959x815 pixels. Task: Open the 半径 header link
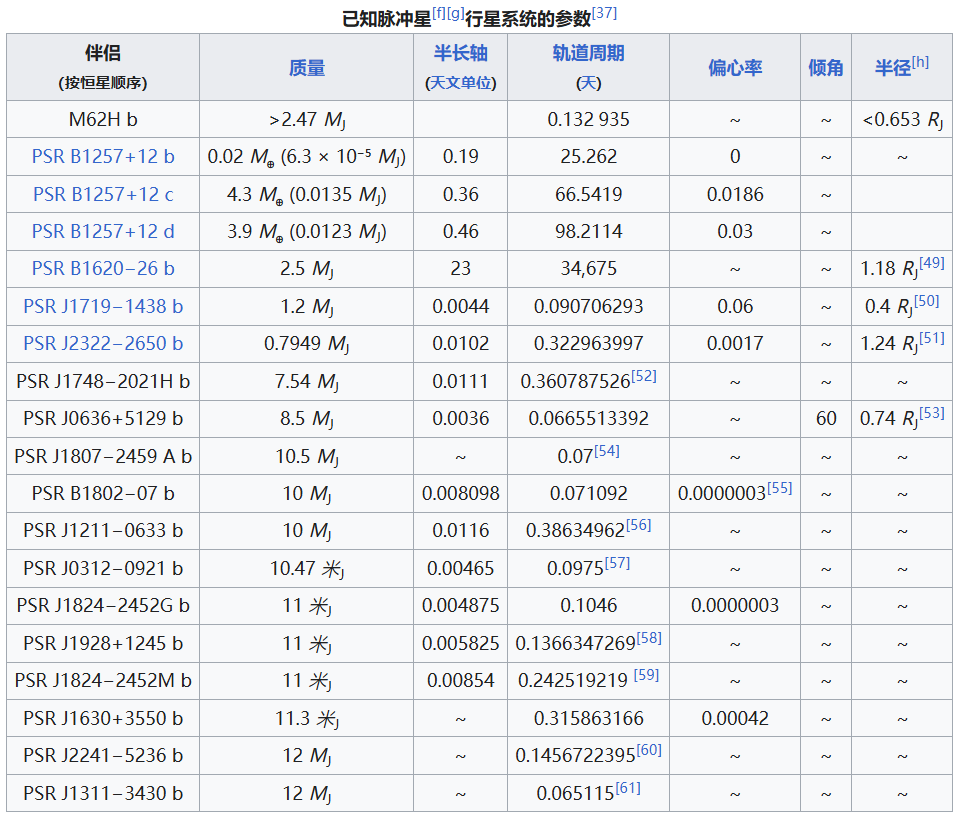(x=892, y=67)
